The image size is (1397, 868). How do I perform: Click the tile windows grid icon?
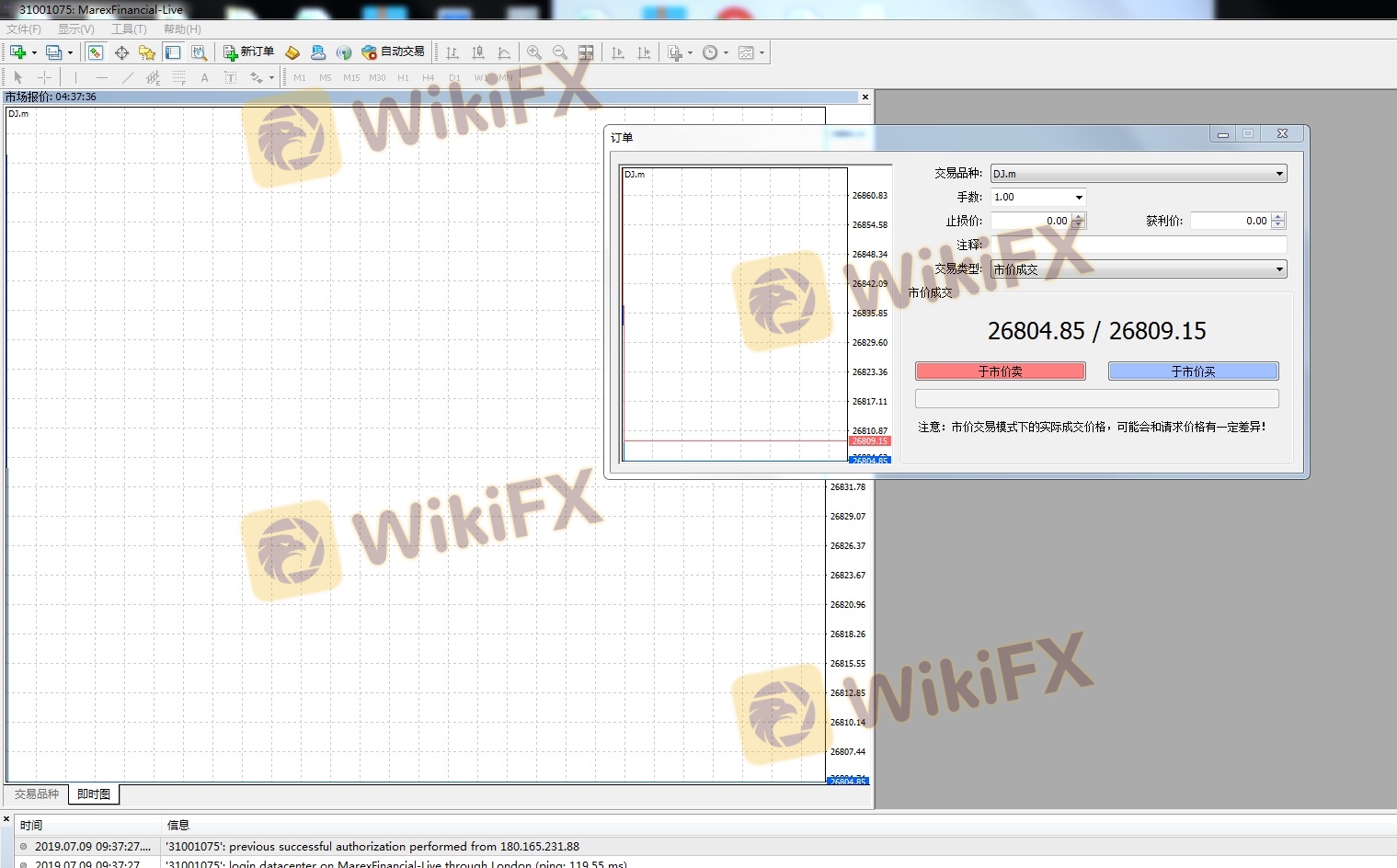(x=586, y=52)
